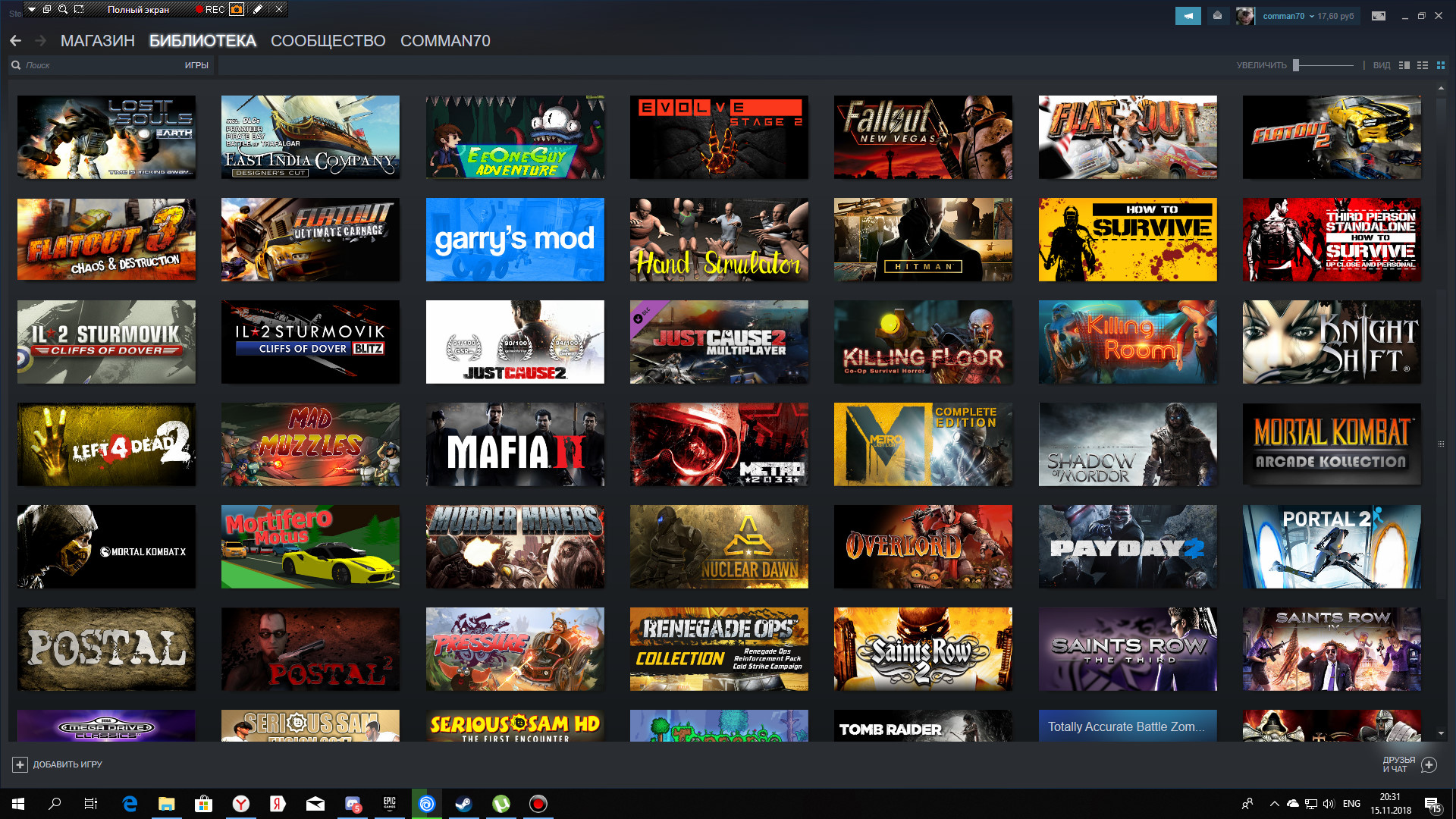
Task: Click the user avatar picture
Action: tap(1244, 16)
